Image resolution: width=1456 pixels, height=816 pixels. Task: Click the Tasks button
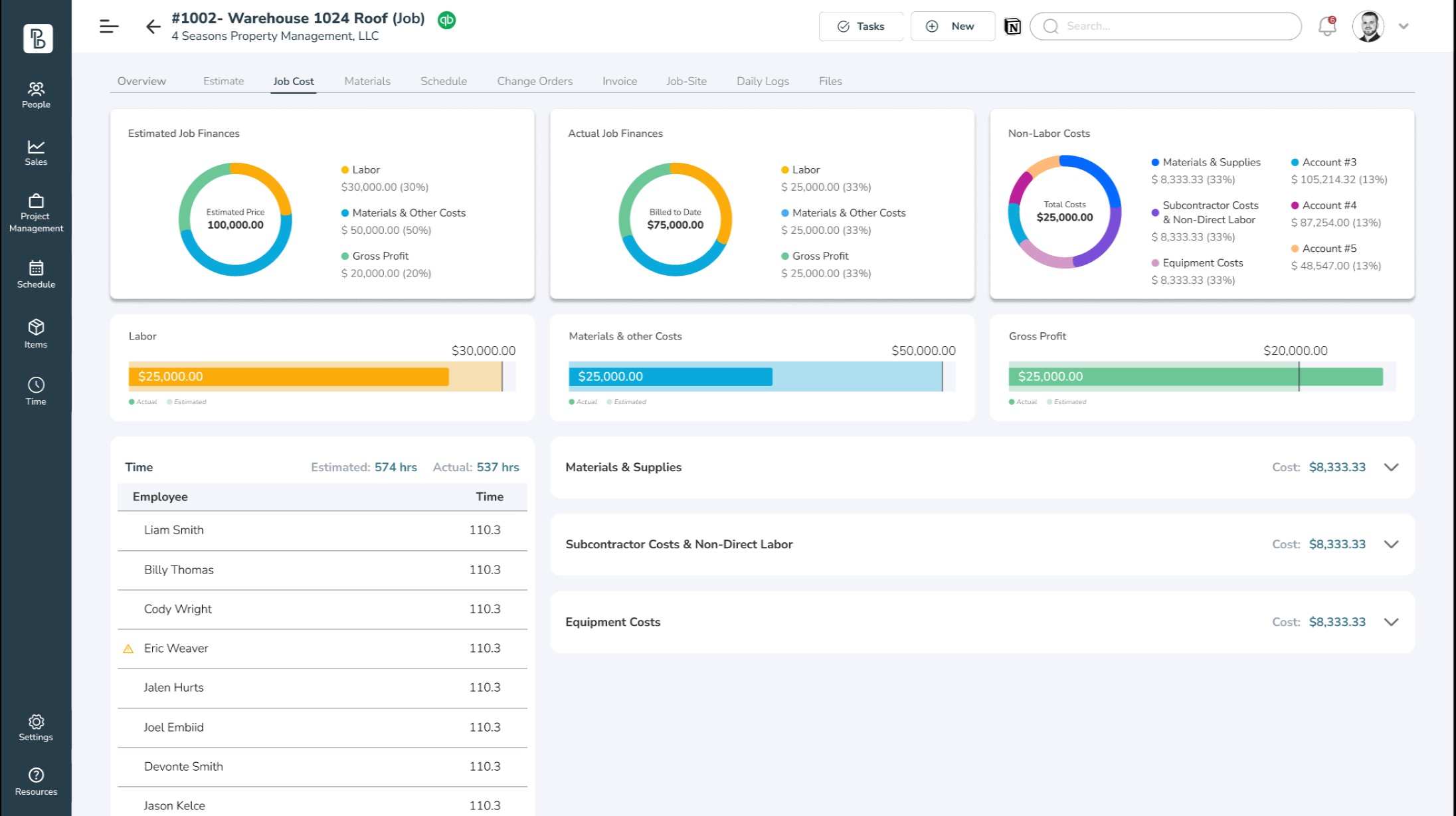click(x=861, y=27)
